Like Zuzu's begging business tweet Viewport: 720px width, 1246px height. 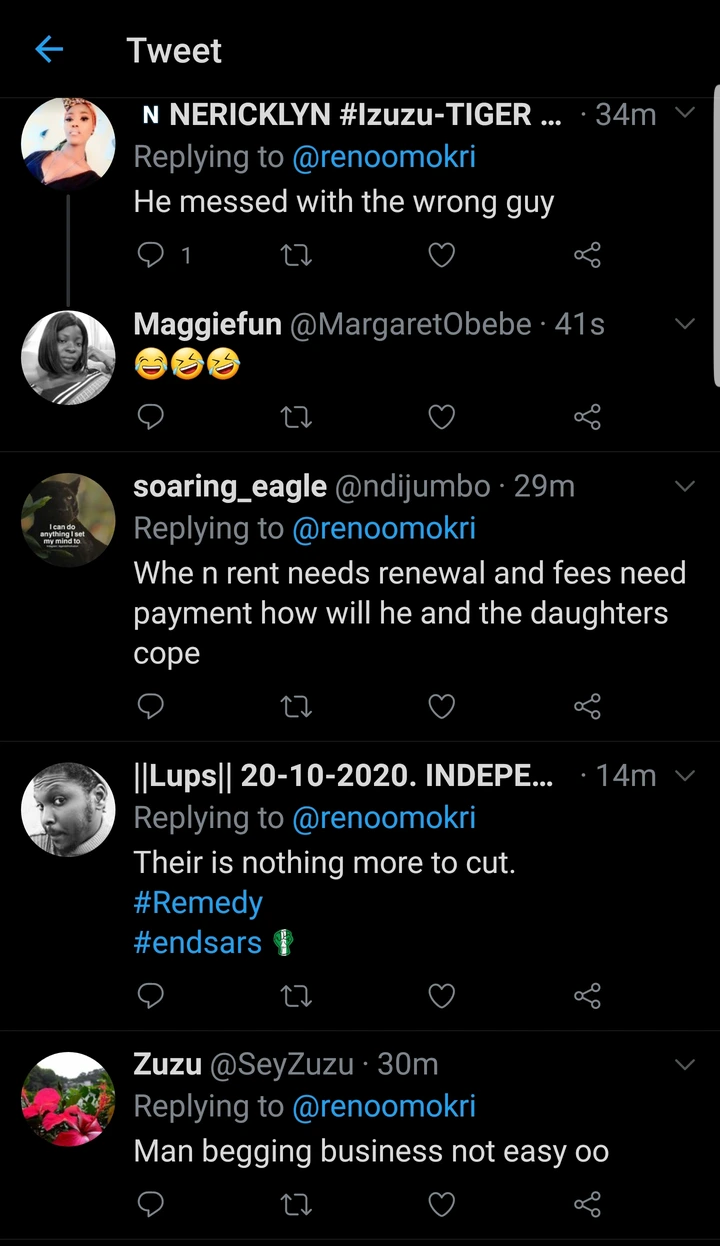[x=441, y=1202]
